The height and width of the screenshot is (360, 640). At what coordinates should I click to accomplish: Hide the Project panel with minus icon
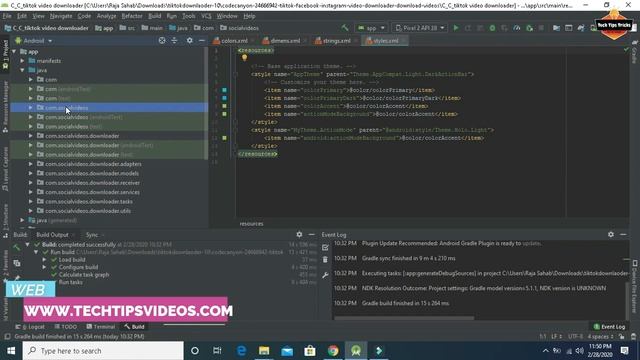click(x=202, y=40)
